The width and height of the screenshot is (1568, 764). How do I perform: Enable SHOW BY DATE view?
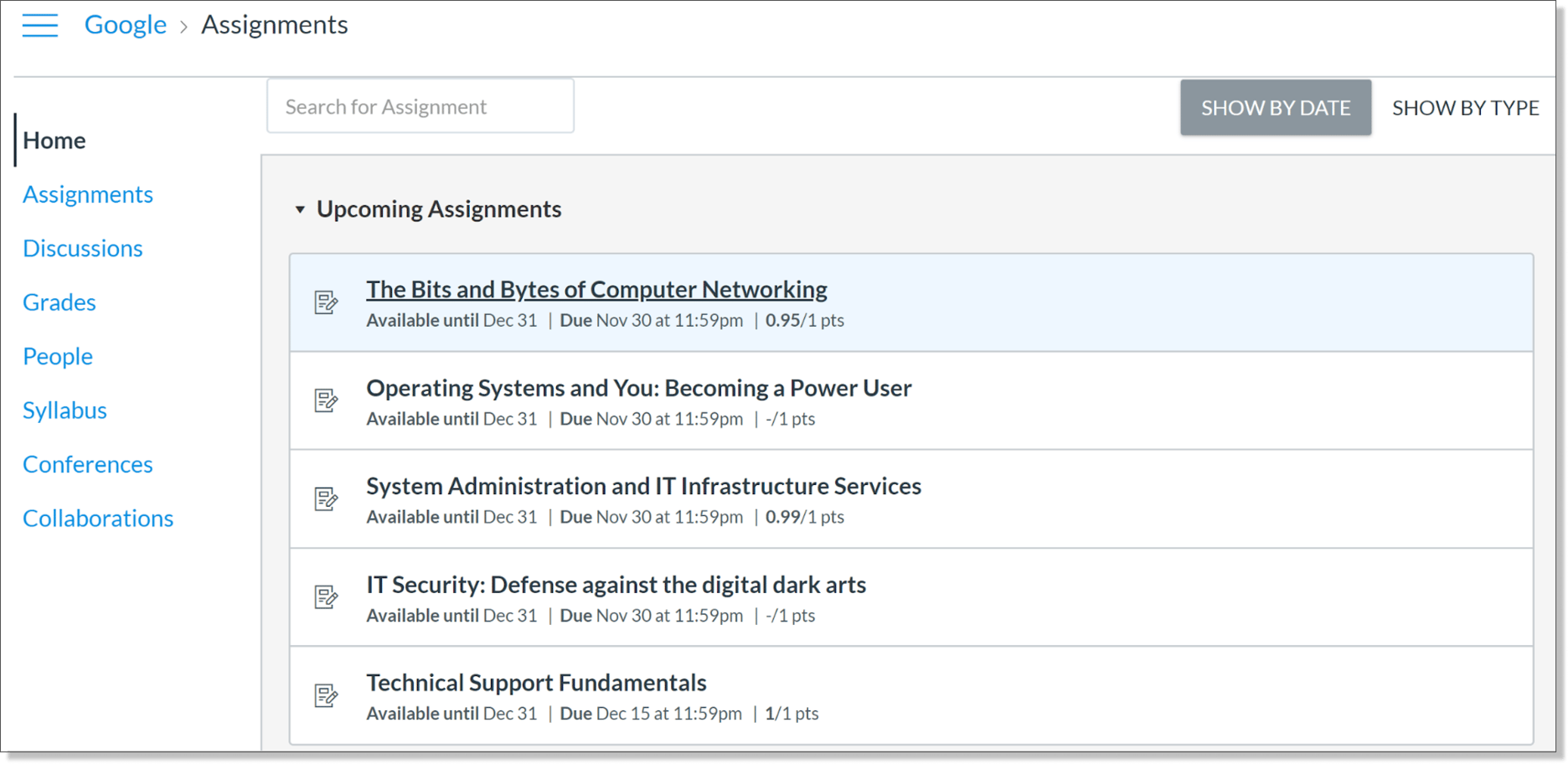(x=1275, y=107)
